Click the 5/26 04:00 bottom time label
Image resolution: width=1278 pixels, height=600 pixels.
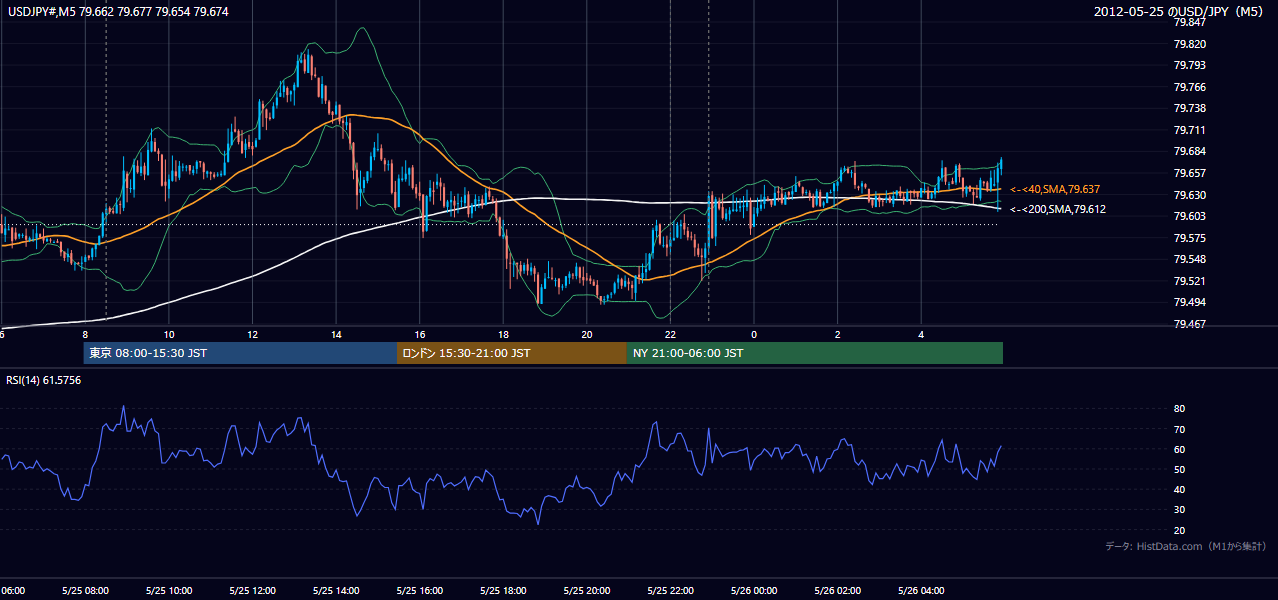921,590
